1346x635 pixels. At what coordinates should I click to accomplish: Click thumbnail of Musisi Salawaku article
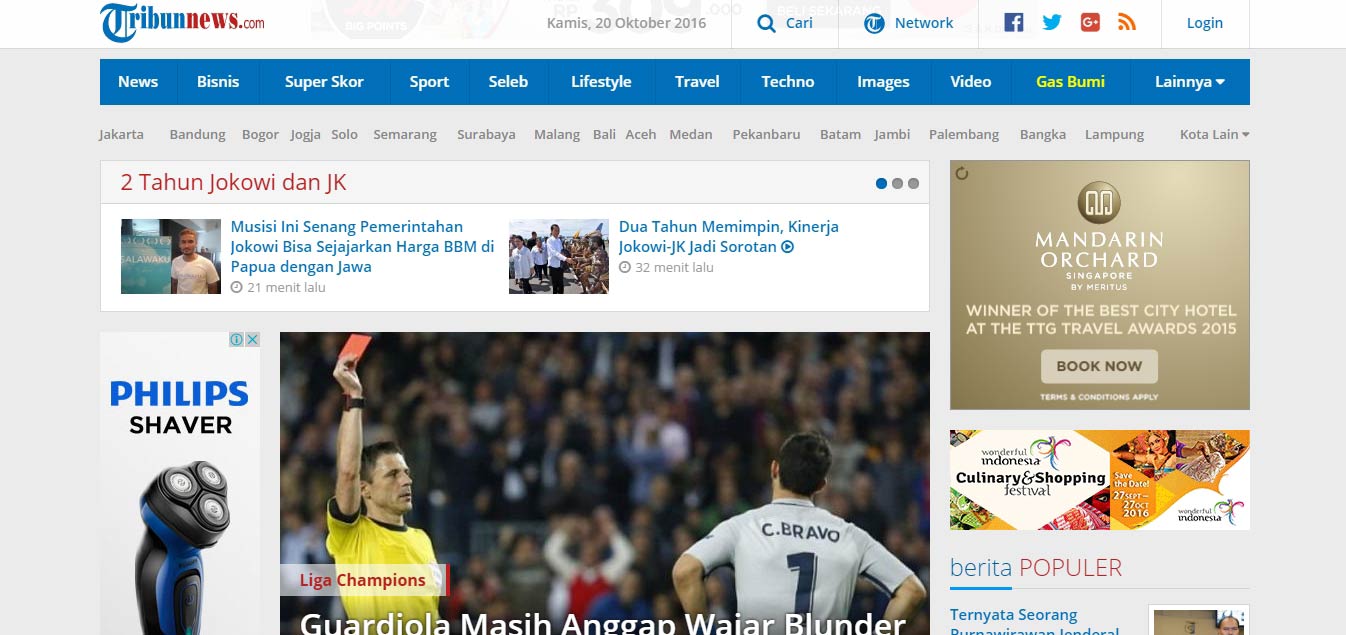171,256
